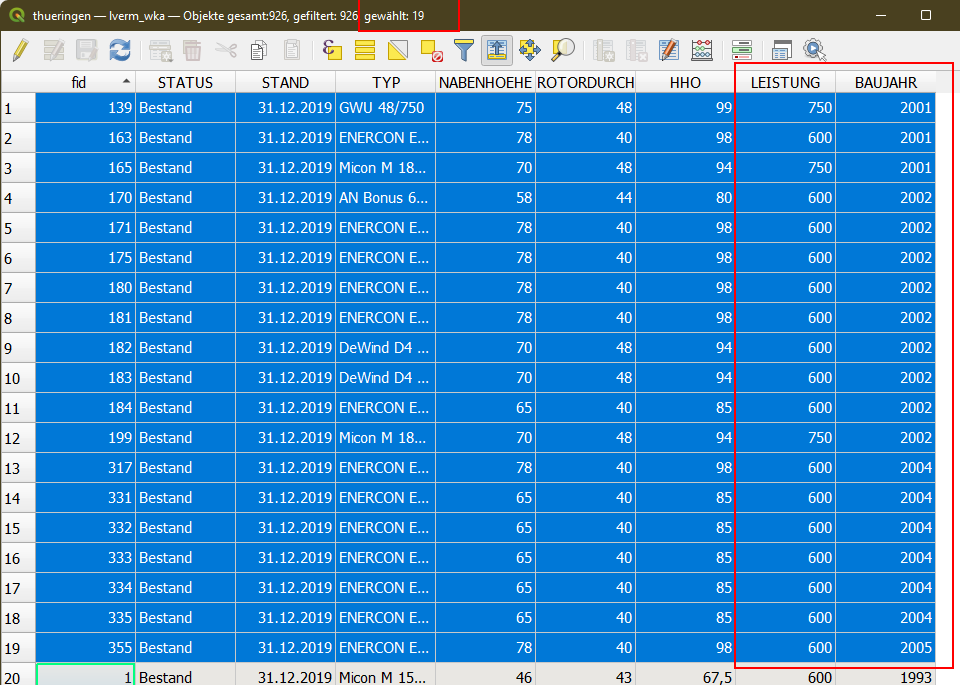Select row 12 via its row number header
This screenshot has height=685, width=960.
[18, 438]
